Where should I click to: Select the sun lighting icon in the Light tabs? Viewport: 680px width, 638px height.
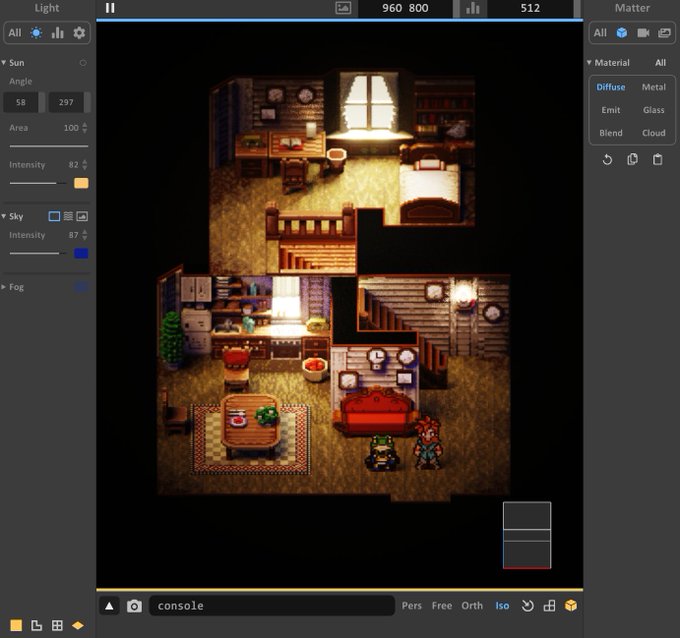[36, 33]
